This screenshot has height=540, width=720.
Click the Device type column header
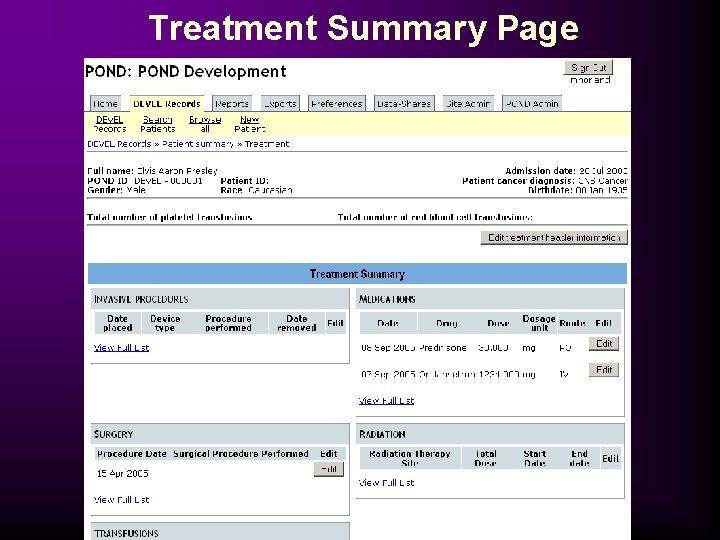[165, 323]
